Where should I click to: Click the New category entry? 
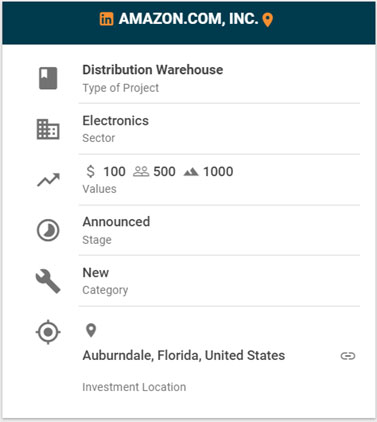click(96, 273)
